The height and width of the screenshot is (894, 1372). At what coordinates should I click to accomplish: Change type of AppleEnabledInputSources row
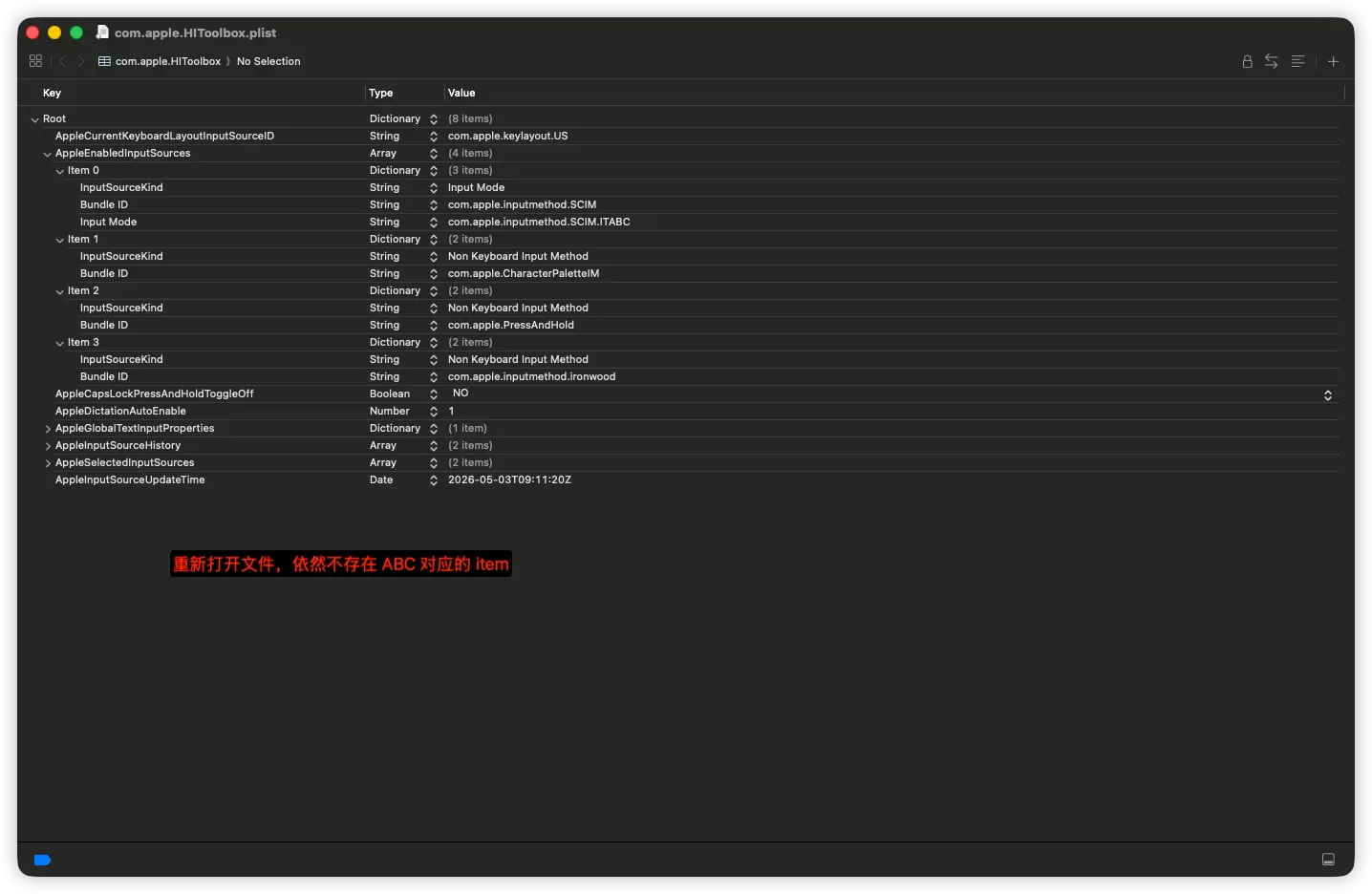click(434, 154)
